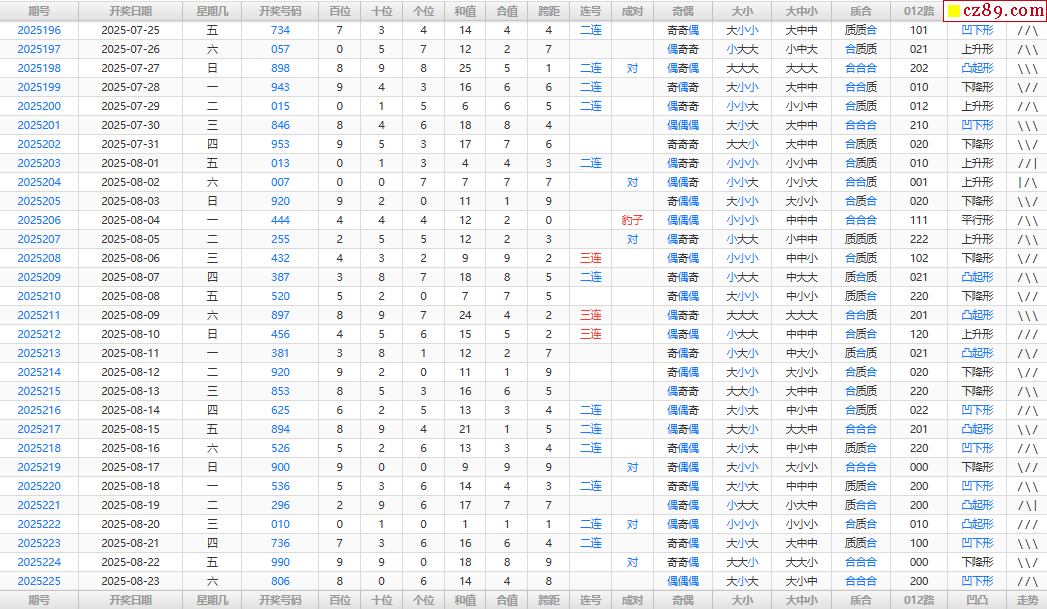Click 下降形 in row 2025199
The height and width of the screenshot is (609, 1047).
click(977, 87)
